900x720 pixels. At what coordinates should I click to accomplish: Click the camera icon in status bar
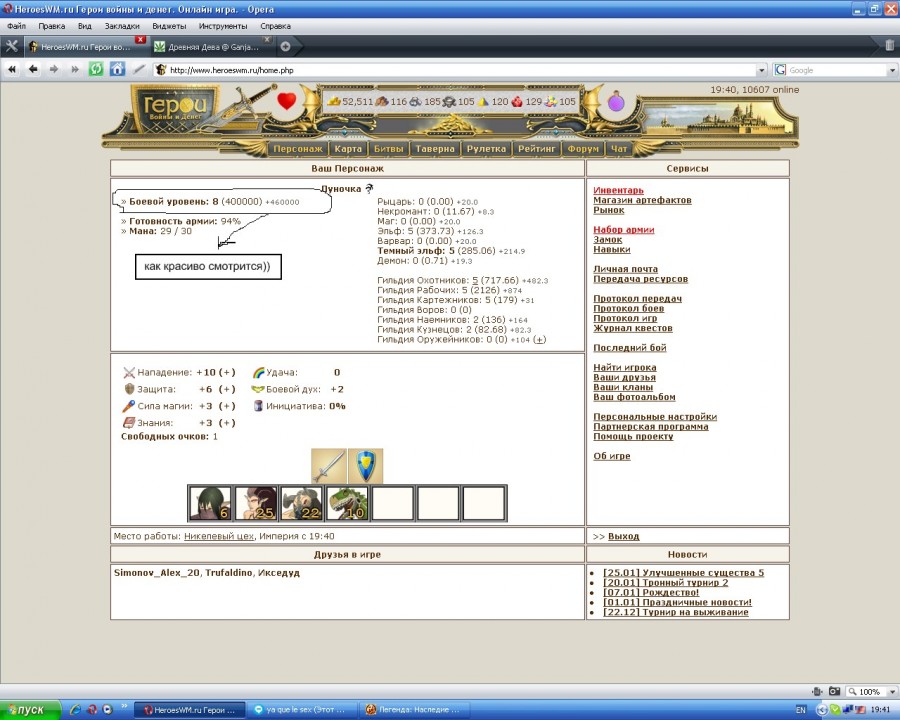[835, 691]
